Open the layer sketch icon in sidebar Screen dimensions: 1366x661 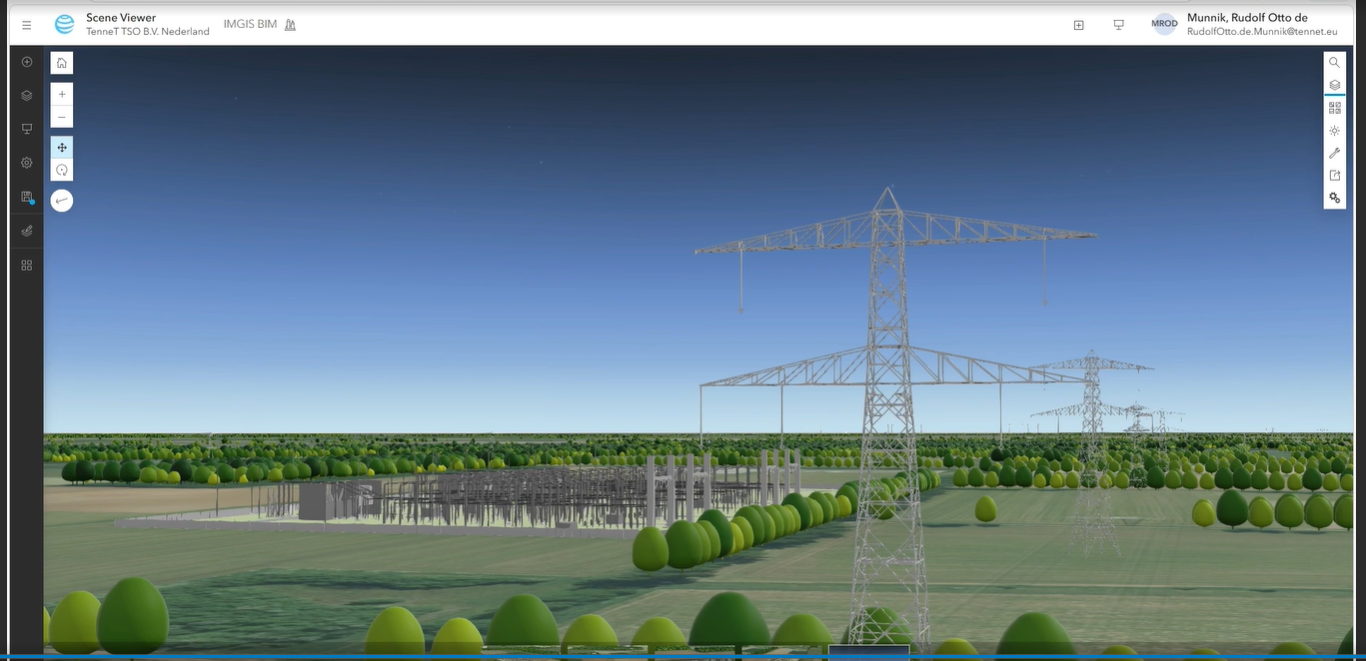27,231
